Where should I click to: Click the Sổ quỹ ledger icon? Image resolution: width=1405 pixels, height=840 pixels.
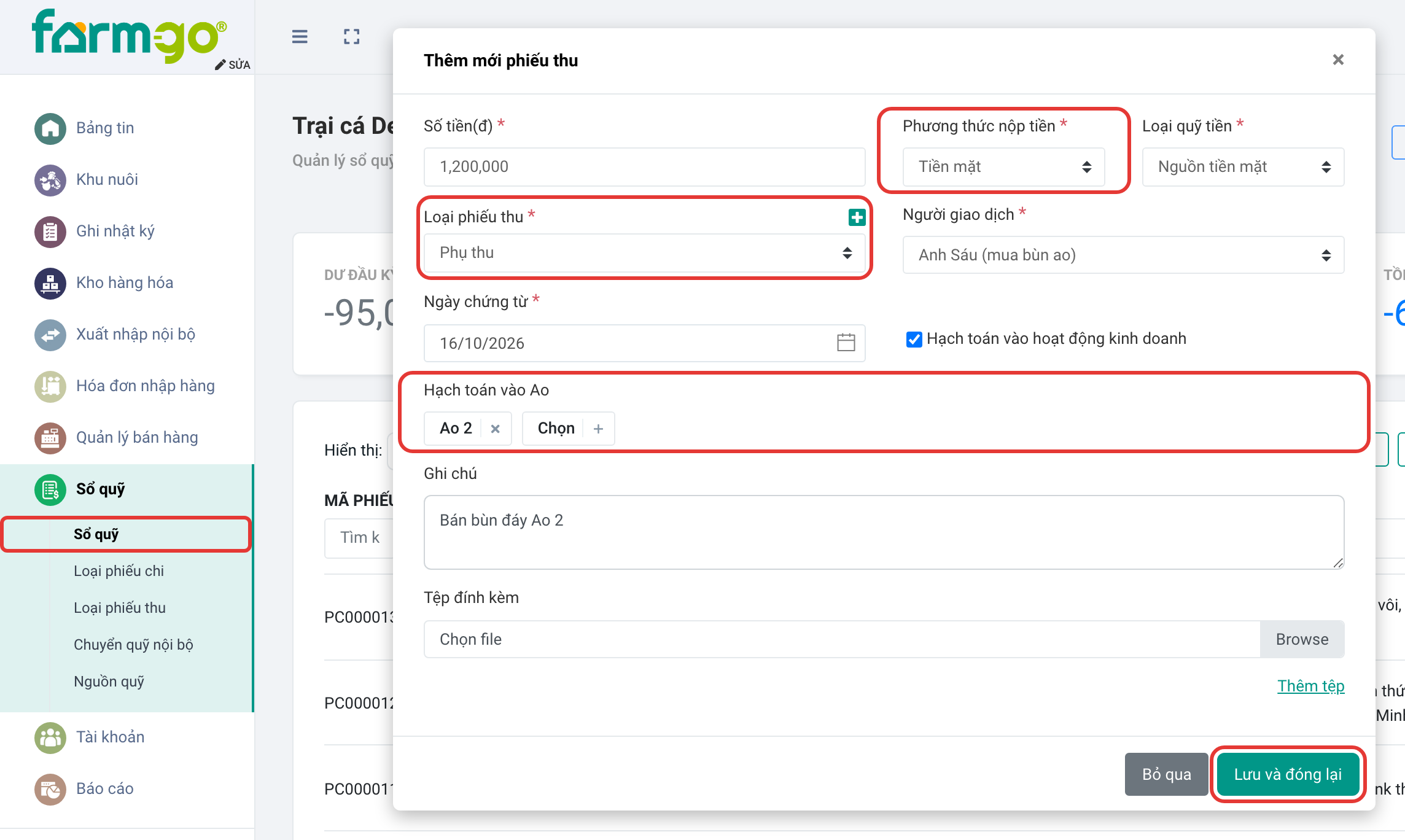pos(50,489)
